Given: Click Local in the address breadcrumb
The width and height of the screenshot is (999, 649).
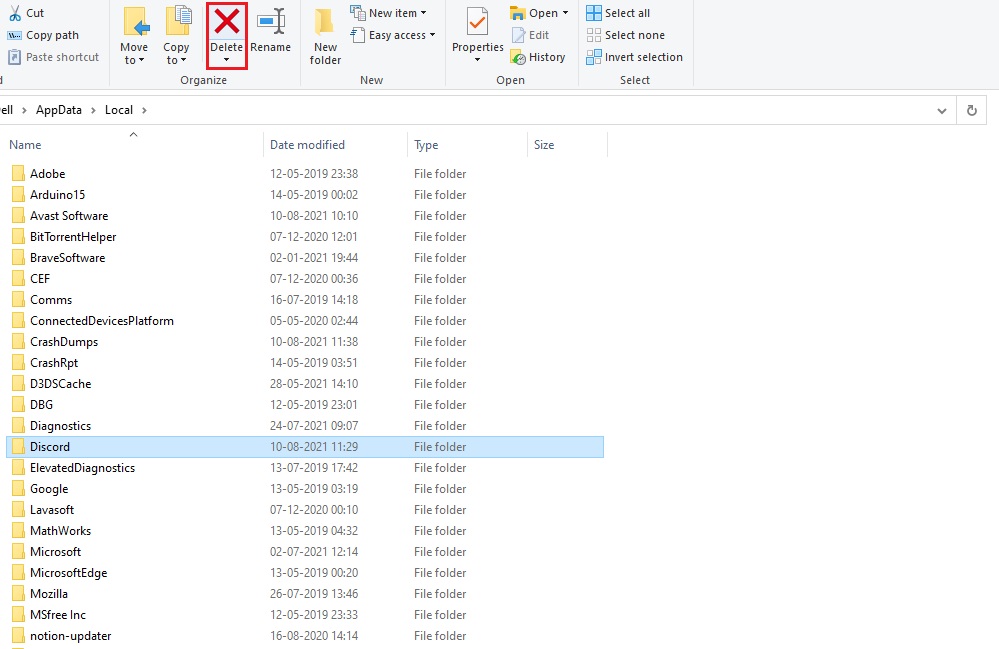Looking at the screenshot, I should click(119, 110).
